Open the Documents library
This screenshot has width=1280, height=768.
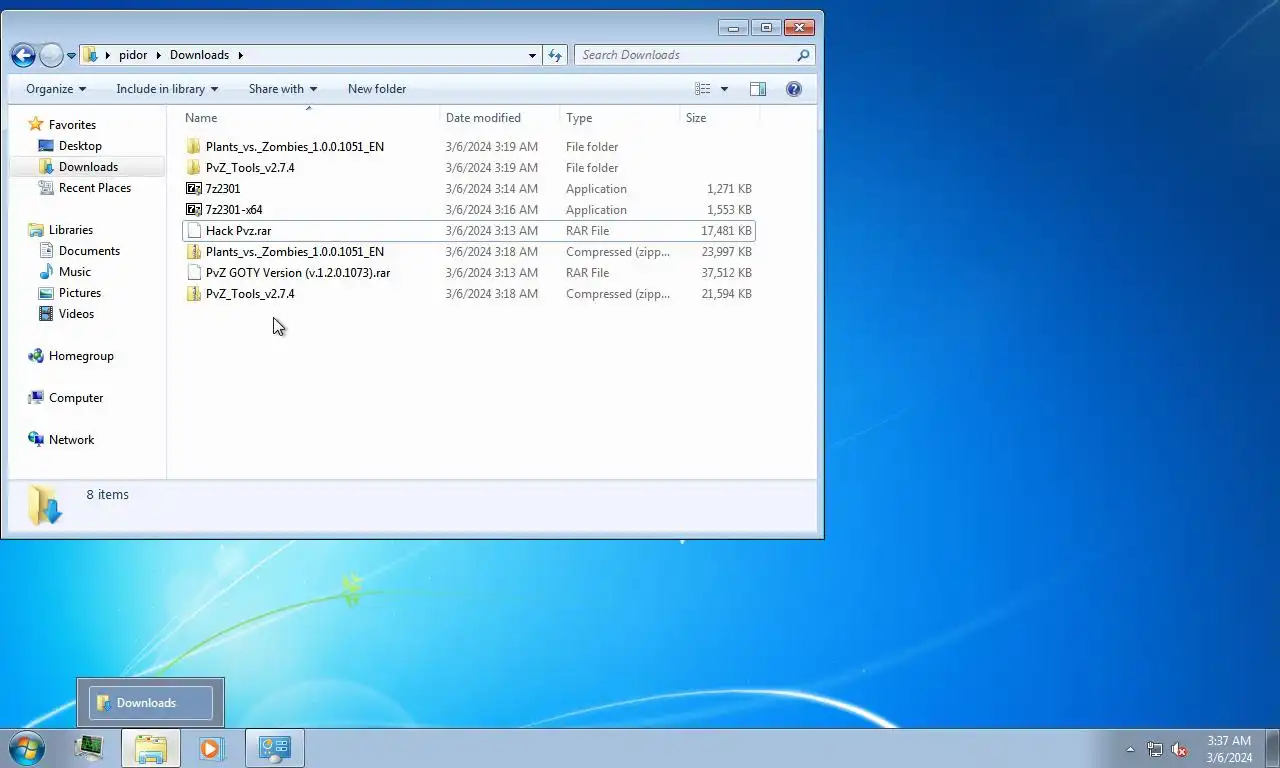tap(89, 251)
